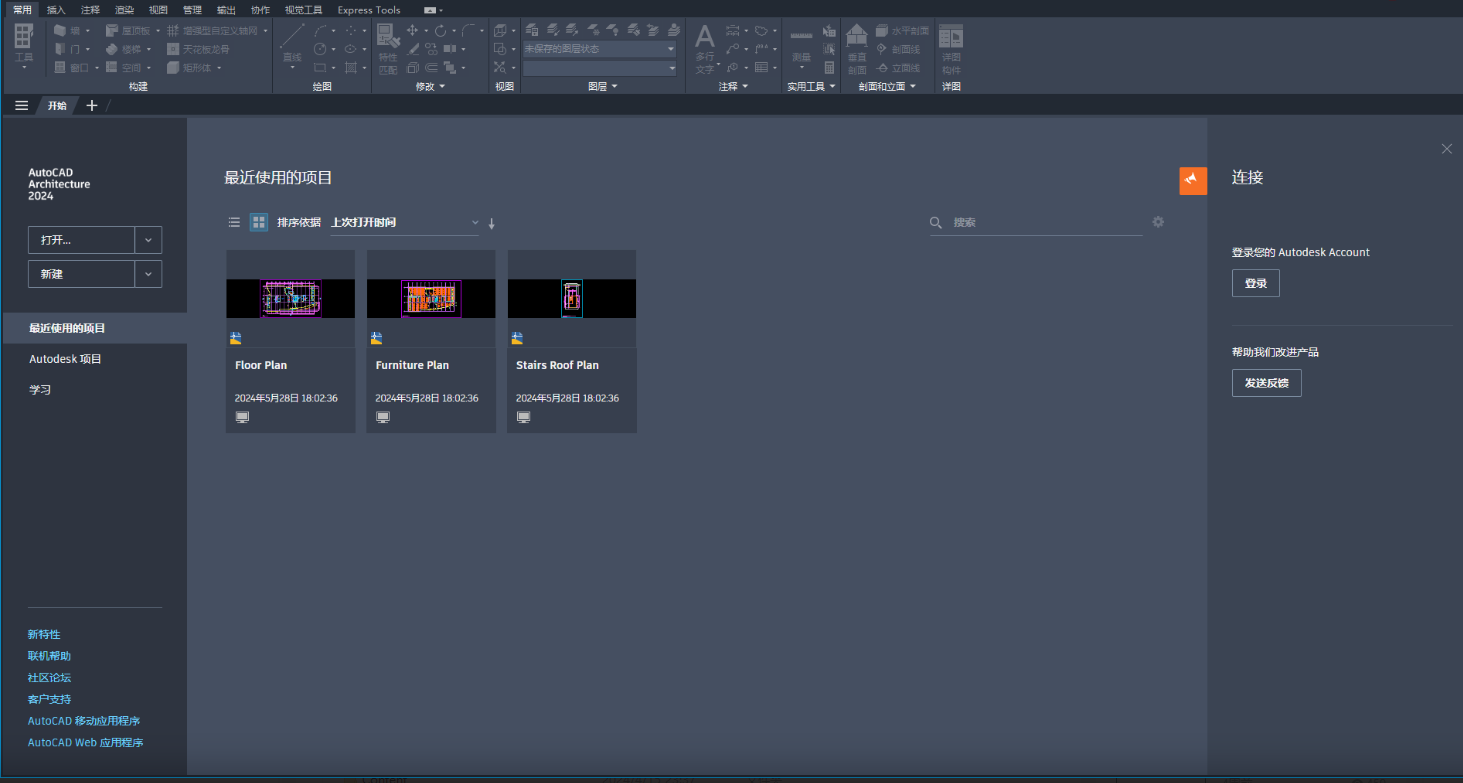Select the Rotate tool in 修改 panel
Viewport: 1463px width, 783px height.
coord(440,31)
